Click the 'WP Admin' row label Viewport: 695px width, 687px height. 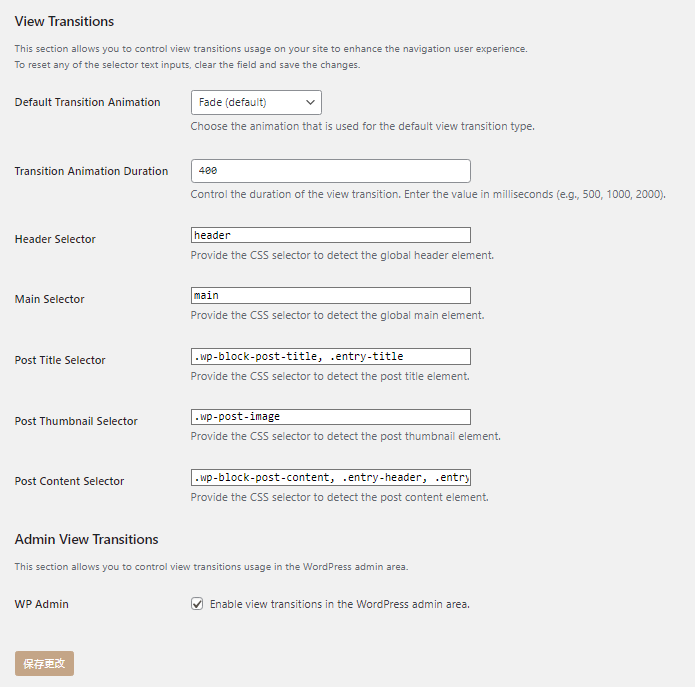point(41,604)
